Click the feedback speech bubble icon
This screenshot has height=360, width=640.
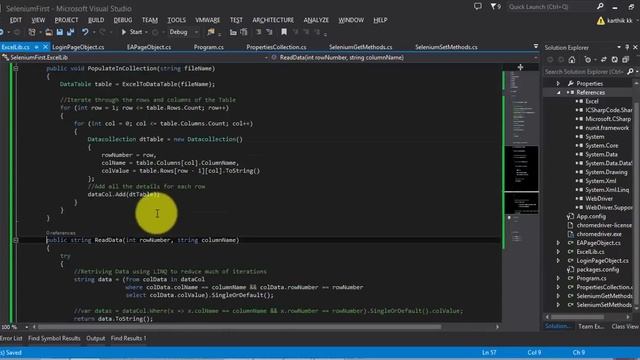tap(478, 7)
